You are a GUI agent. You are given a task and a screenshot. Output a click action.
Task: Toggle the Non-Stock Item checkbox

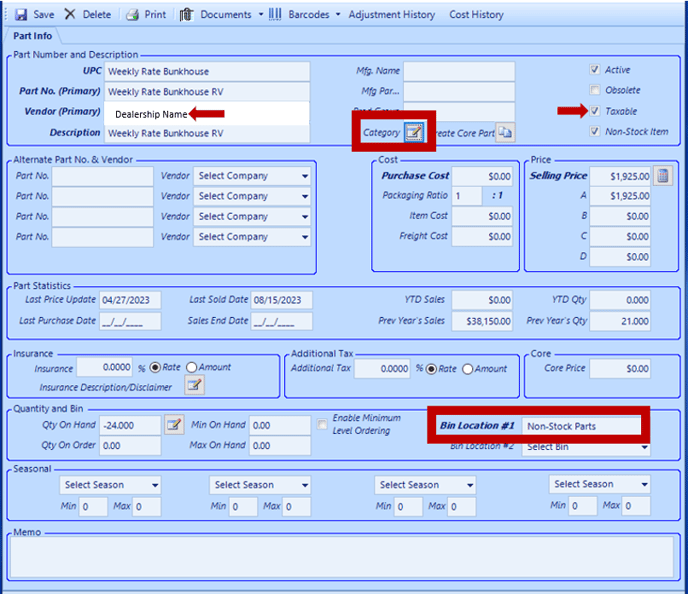(595, 131)
